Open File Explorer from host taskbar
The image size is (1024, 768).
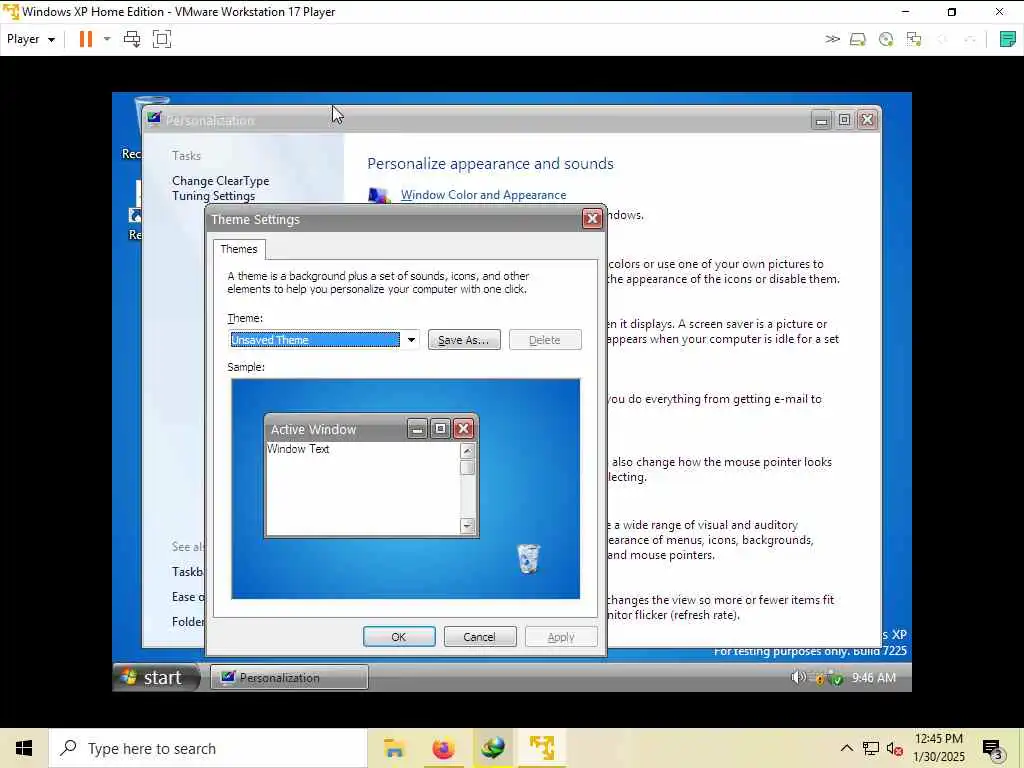[x=394, y=748]
